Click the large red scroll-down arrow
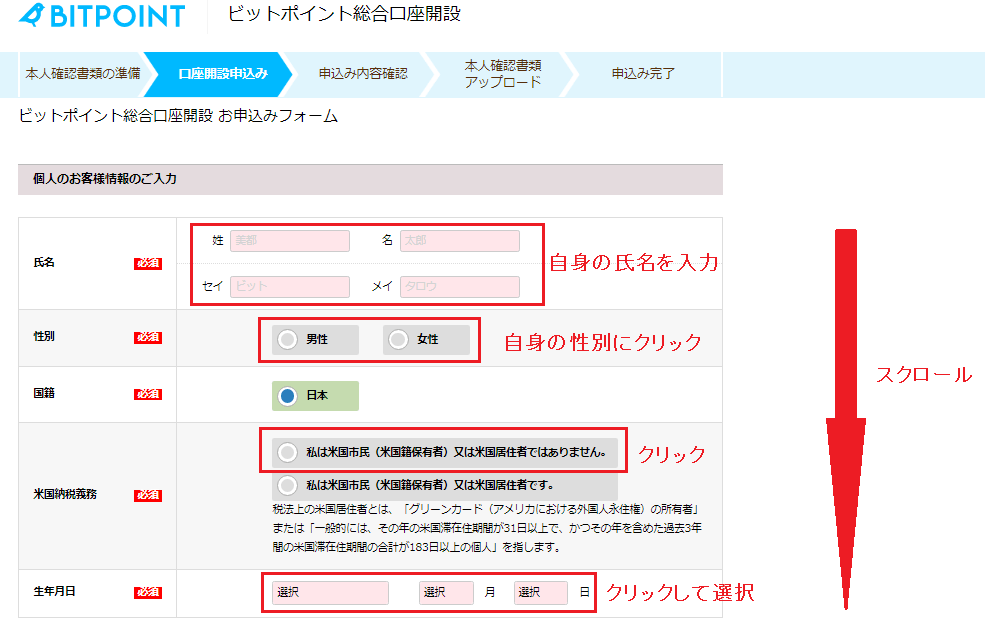This screenshot has height=618, width=985. 845,420
